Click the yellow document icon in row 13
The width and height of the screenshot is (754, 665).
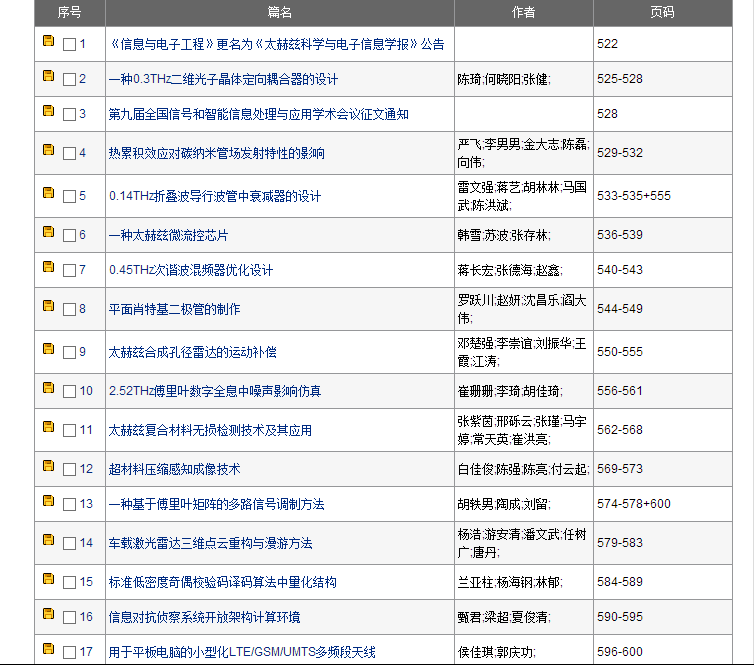(48, 500)
